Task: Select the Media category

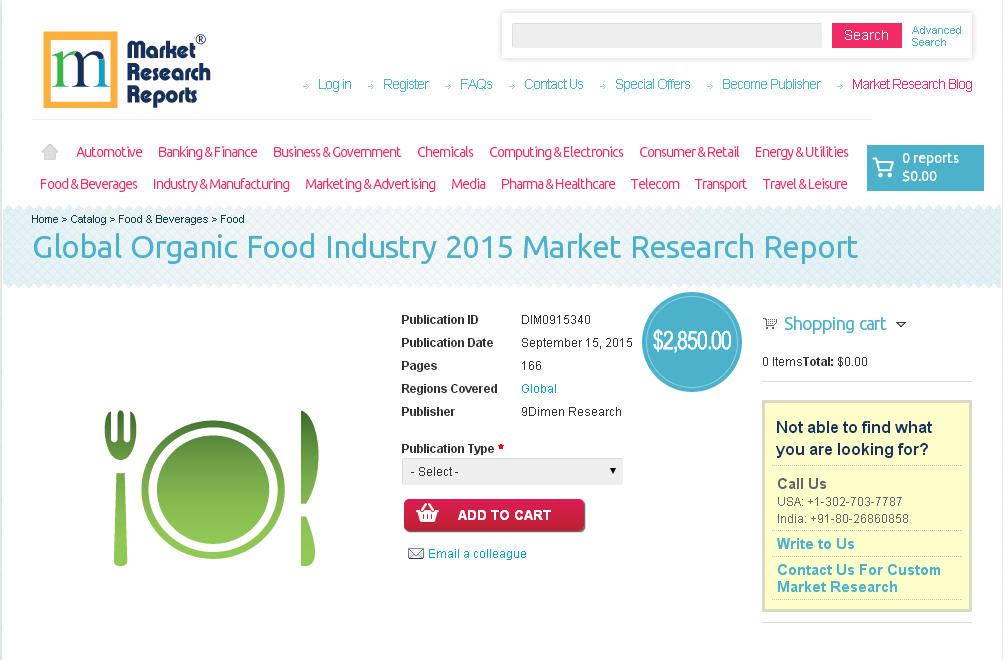Action: 468,184
